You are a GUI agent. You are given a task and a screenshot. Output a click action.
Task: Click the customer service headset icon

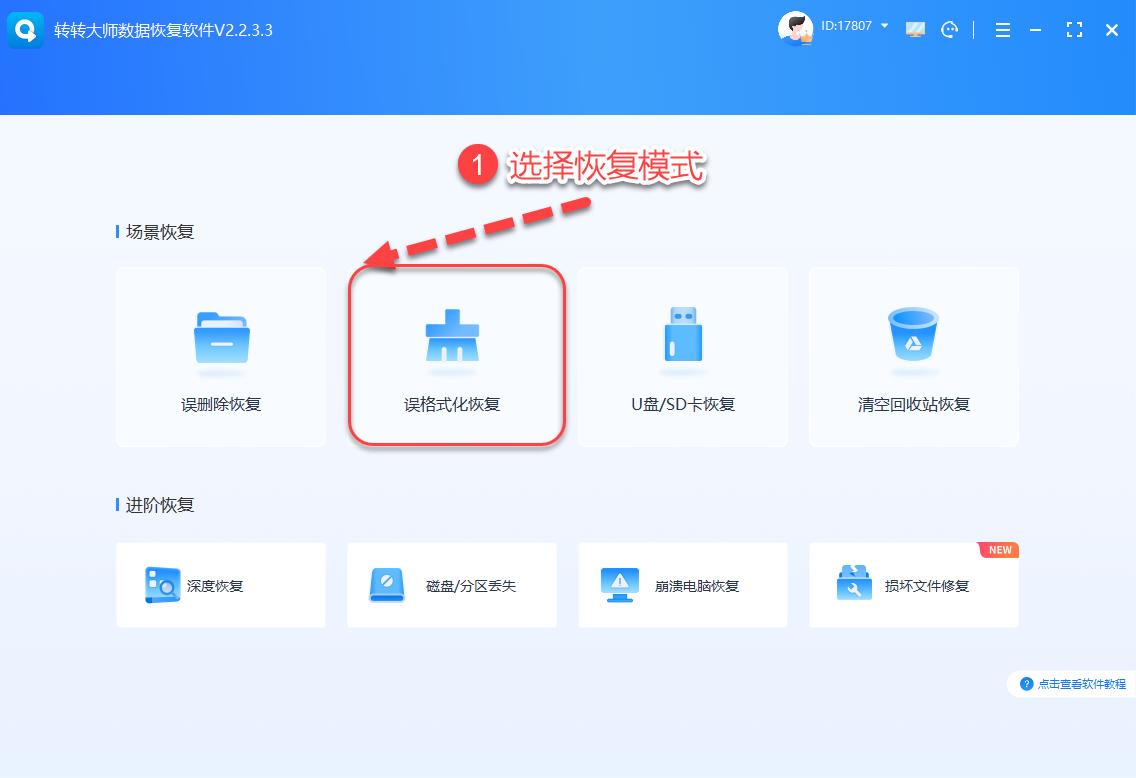click(949, 30)
